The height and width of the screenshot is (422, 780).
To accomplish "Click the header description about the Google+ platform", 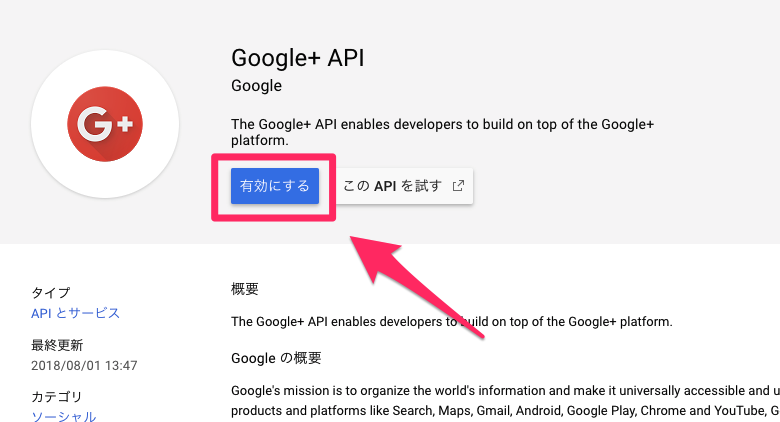I will (442, 132).
